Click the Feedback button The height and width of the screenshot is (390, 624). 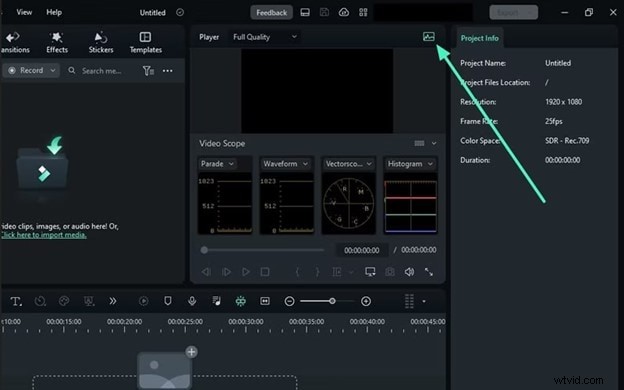pyautogui.click(x=271, y=13)
